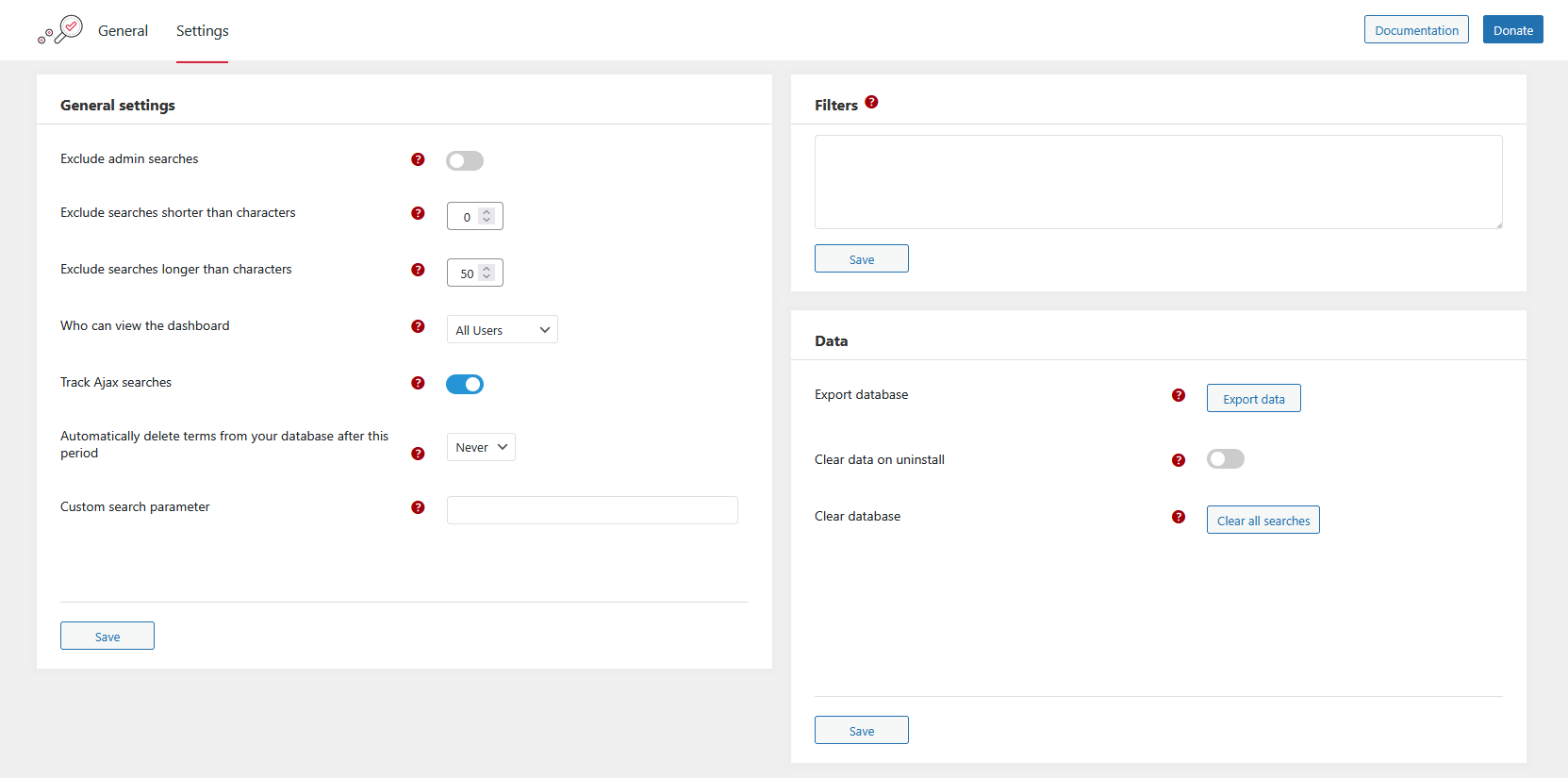Enable Exclude admin searches toggle
The image size is (1568, 778).
(465, 160)
